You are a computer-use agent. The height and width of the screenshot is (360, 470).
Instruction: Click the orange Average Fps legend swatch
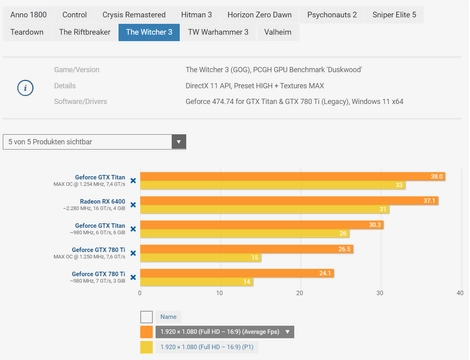(x=146, y=332)
